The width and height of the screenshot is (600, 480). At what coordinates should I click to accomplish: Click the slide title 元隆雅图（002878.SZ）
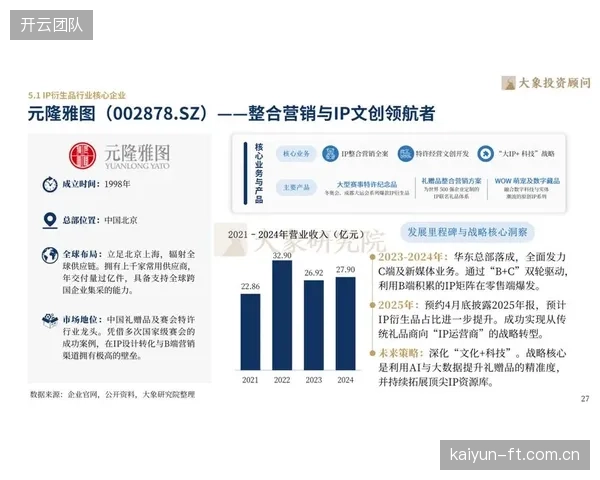pyautogui.click(x=119, y=113)
